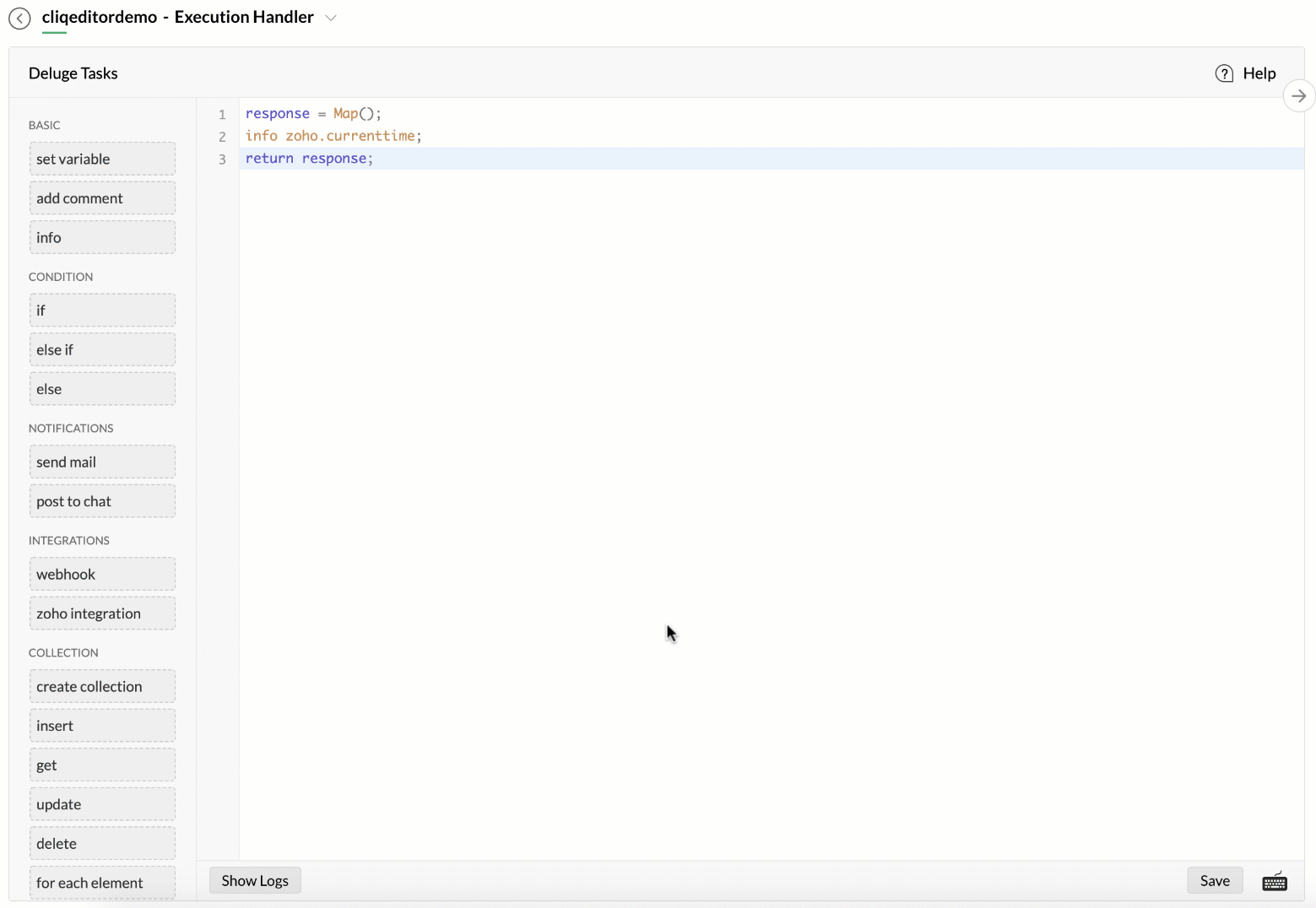Pick the info task block
Image resolution: width=1316 pixels, height=908 pixels.
tap(102, 238)
